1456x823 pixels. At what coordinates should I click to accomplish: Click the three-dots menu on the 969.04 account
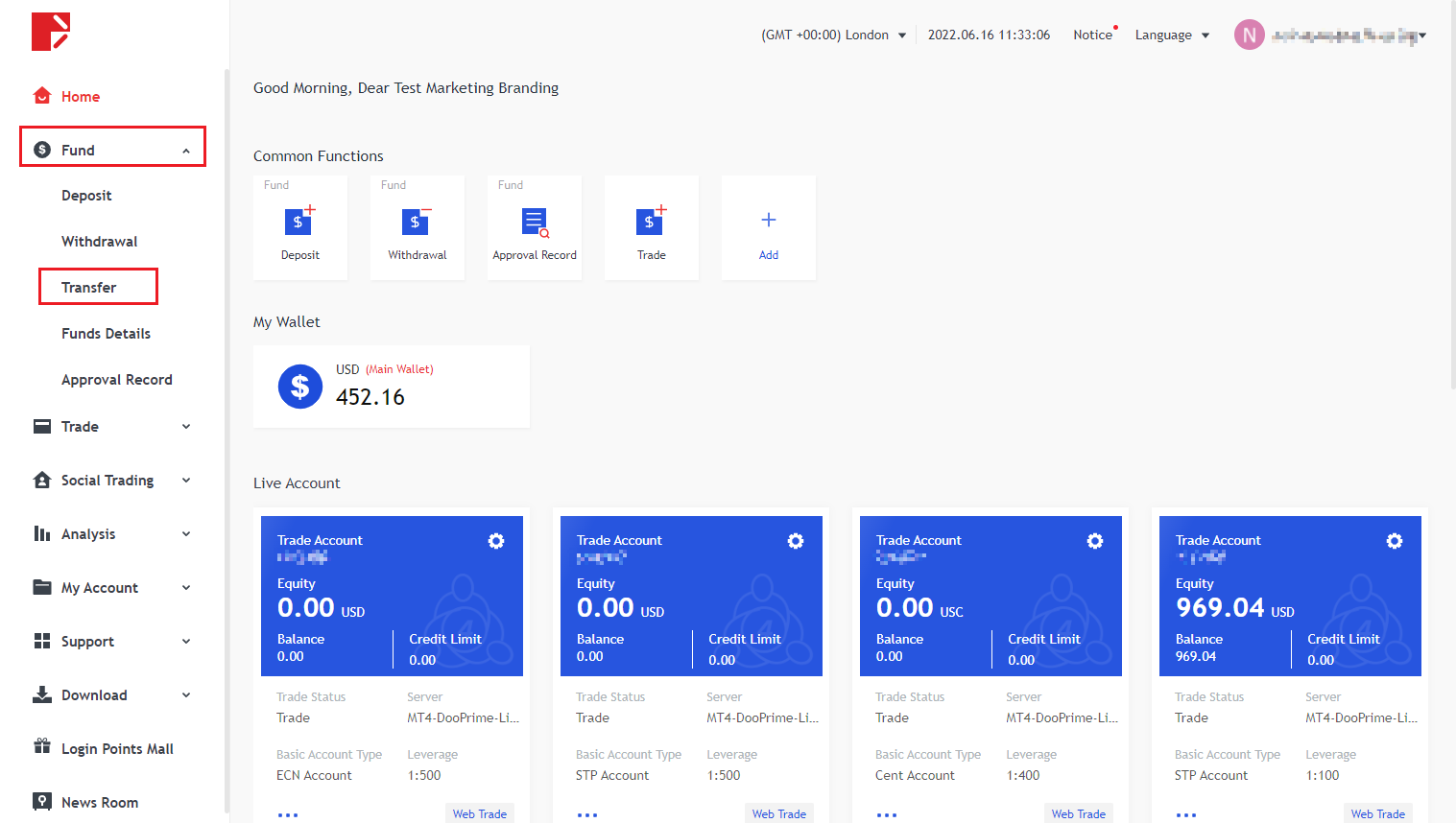tap(1186, 814)
